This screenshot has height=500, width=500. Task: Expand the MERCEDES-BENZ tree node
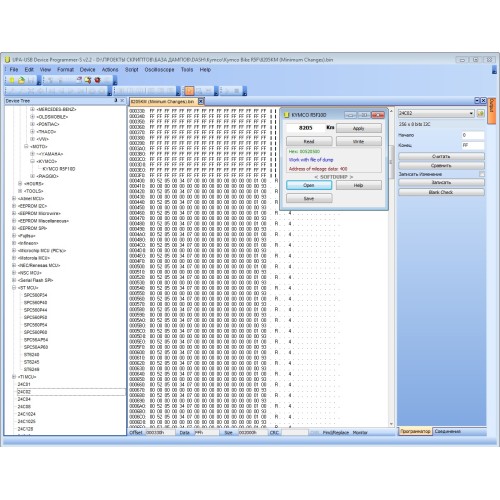pos(32,109)
